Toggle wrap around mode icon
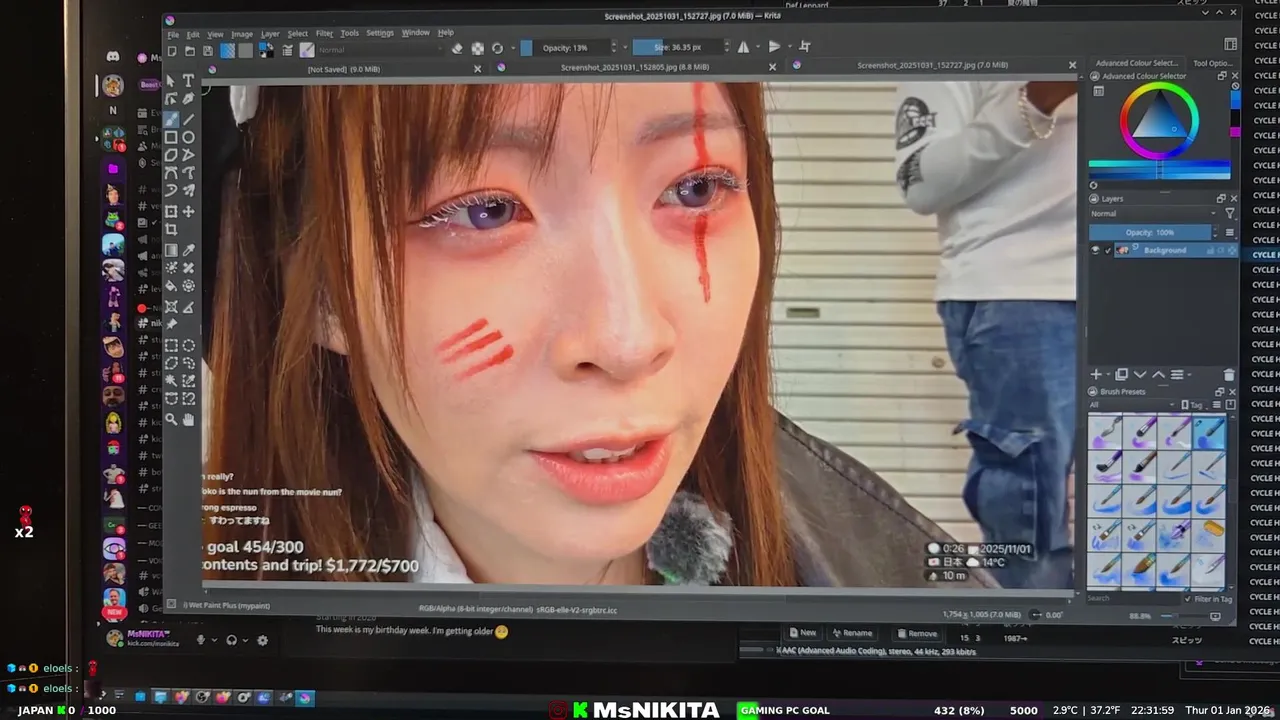 [x=805, y=47]
